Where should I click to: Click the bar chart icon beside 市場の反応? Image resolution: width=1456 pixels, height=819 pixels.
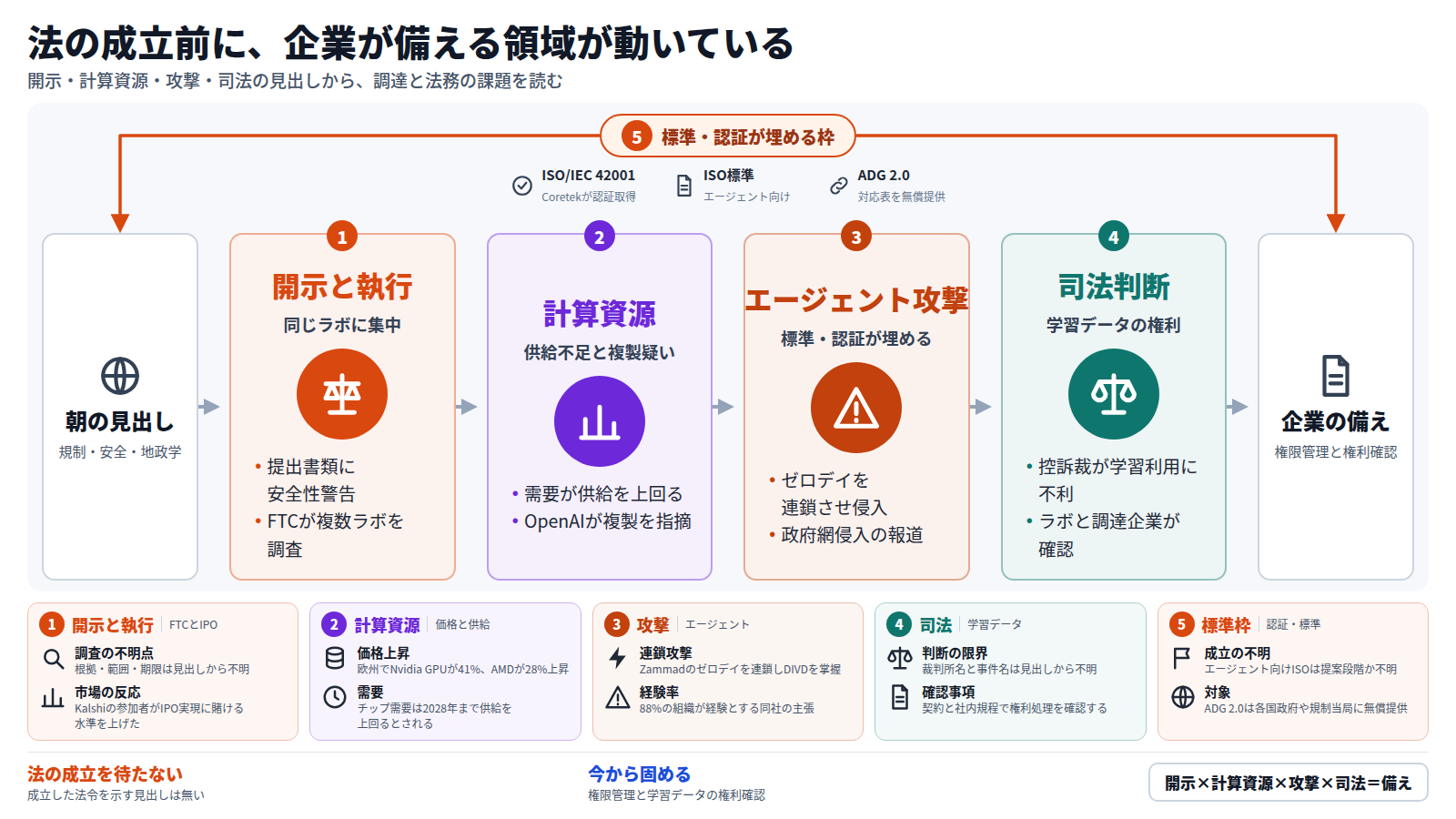pos(53,698)
